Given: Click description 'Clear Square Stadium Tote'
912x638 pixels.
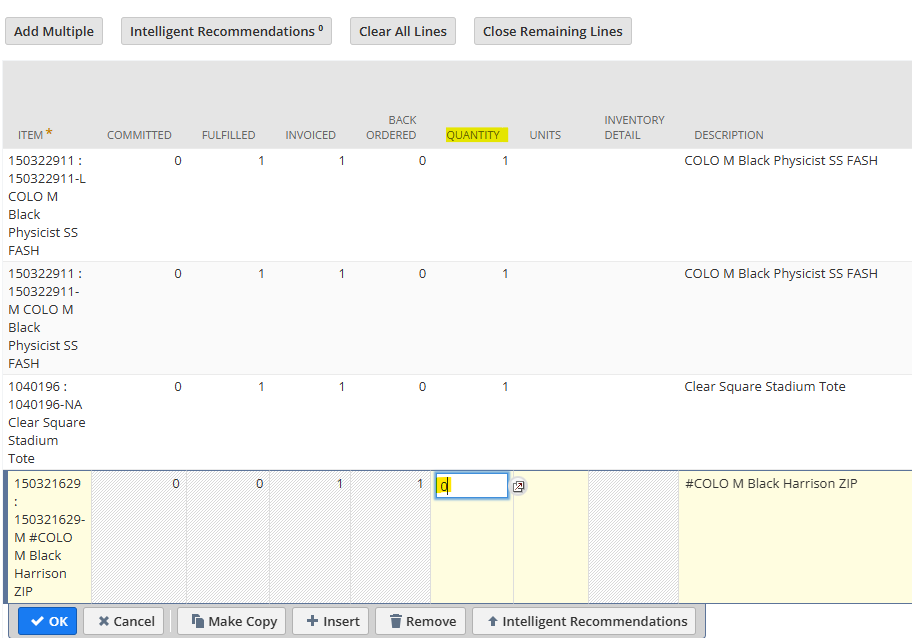Looking at the screenshot, I should [x=765, y=387].
